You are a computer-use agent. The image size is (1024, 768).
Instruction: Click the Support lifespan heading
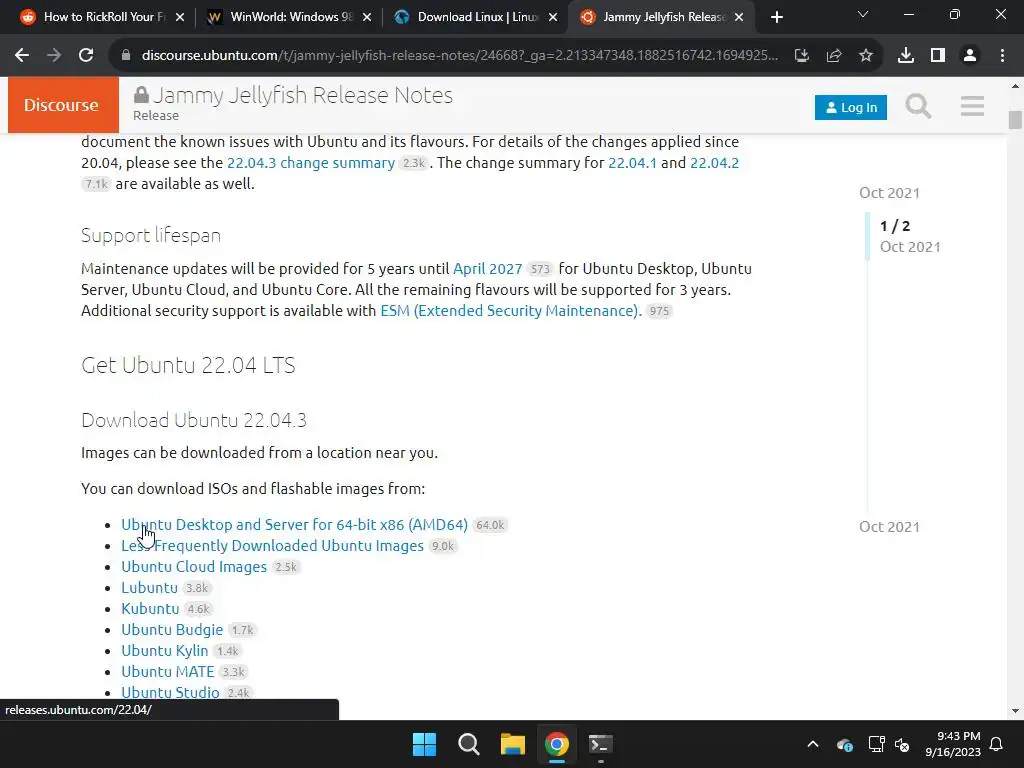coord(151,235)
